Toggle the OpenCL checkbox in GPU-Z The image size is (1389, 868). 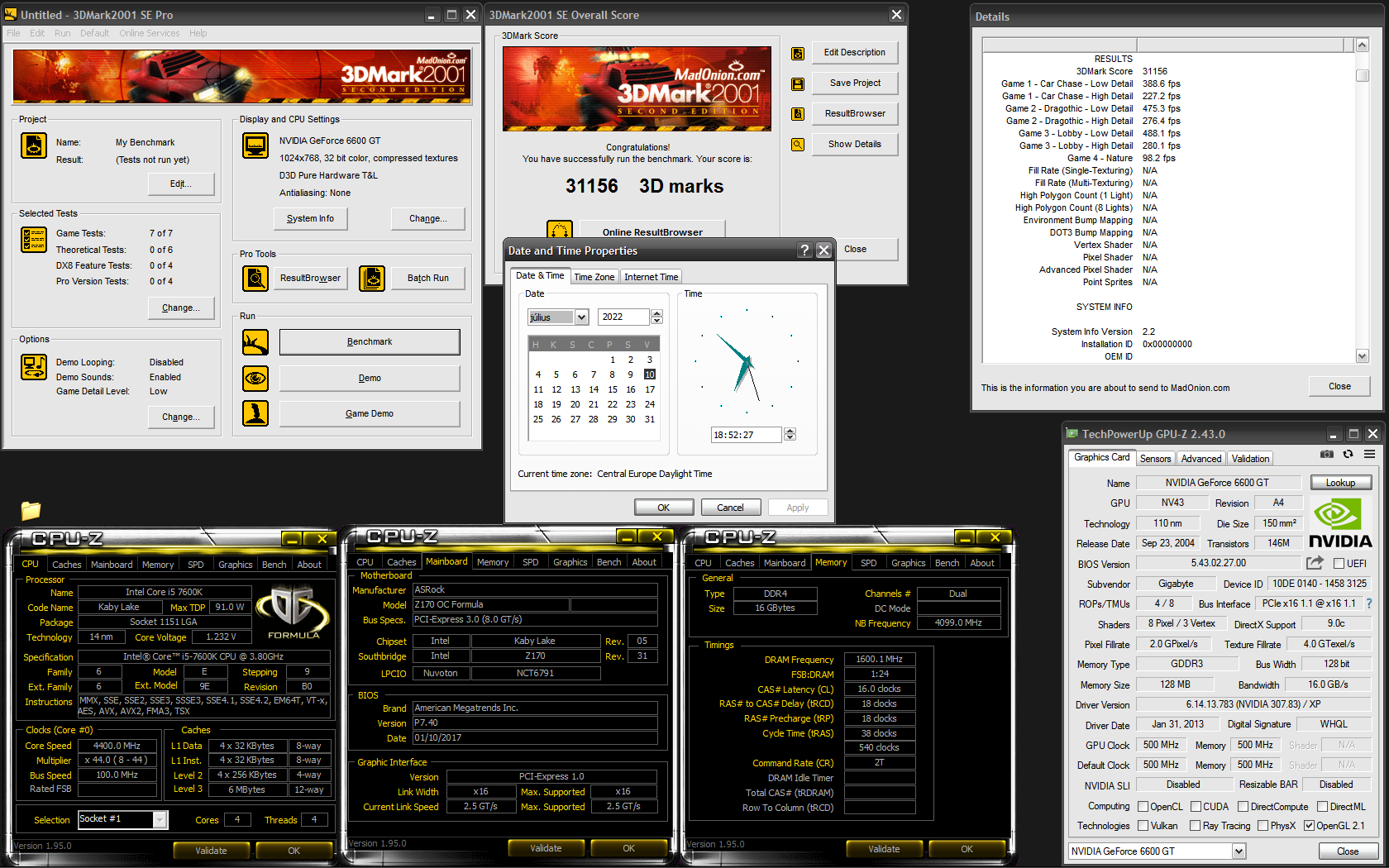pyautogui.click(x=1143, y=807)
